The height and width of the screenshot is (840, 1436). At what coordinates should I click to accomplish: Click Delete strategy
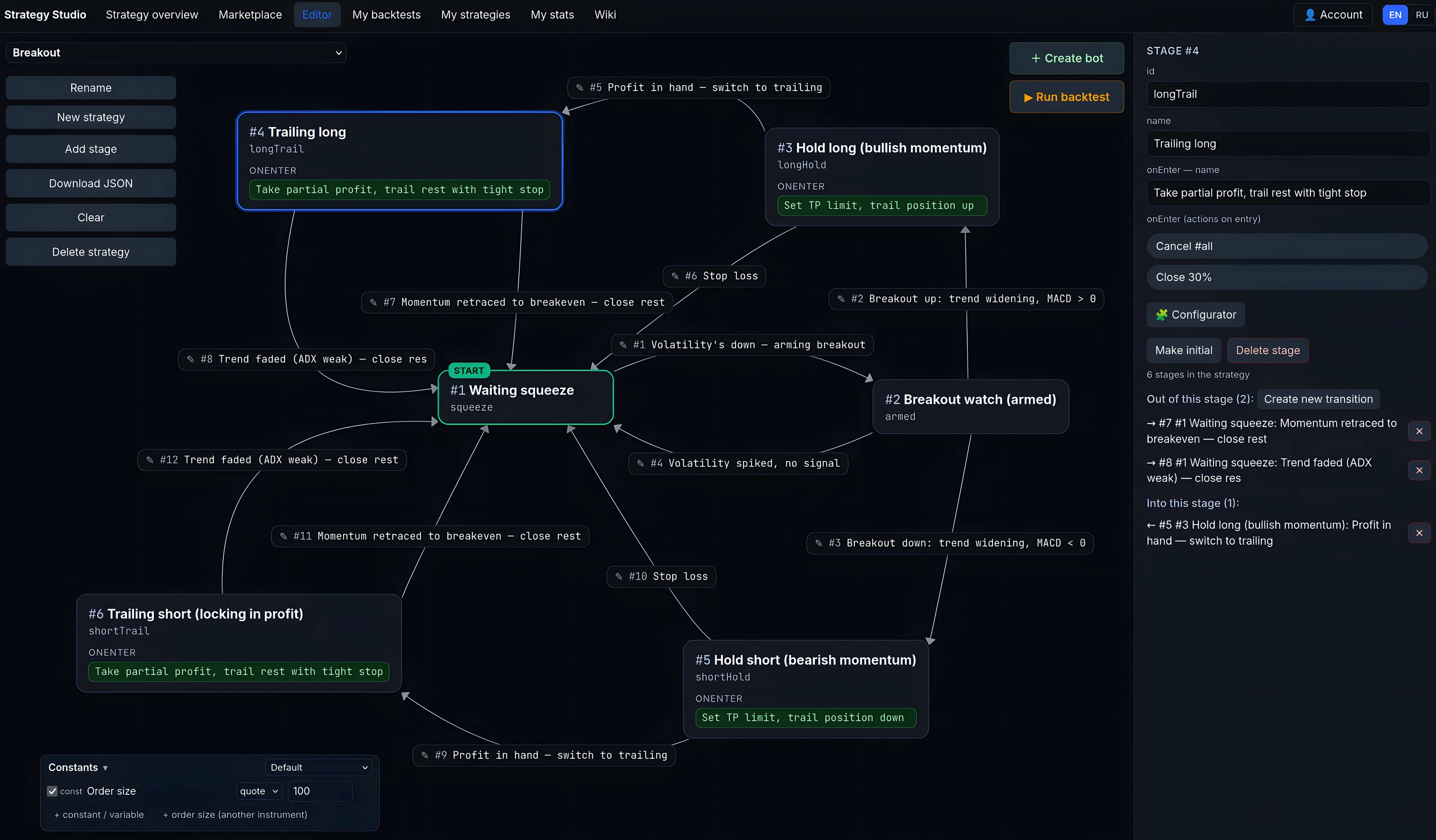[x=91, y=252]
